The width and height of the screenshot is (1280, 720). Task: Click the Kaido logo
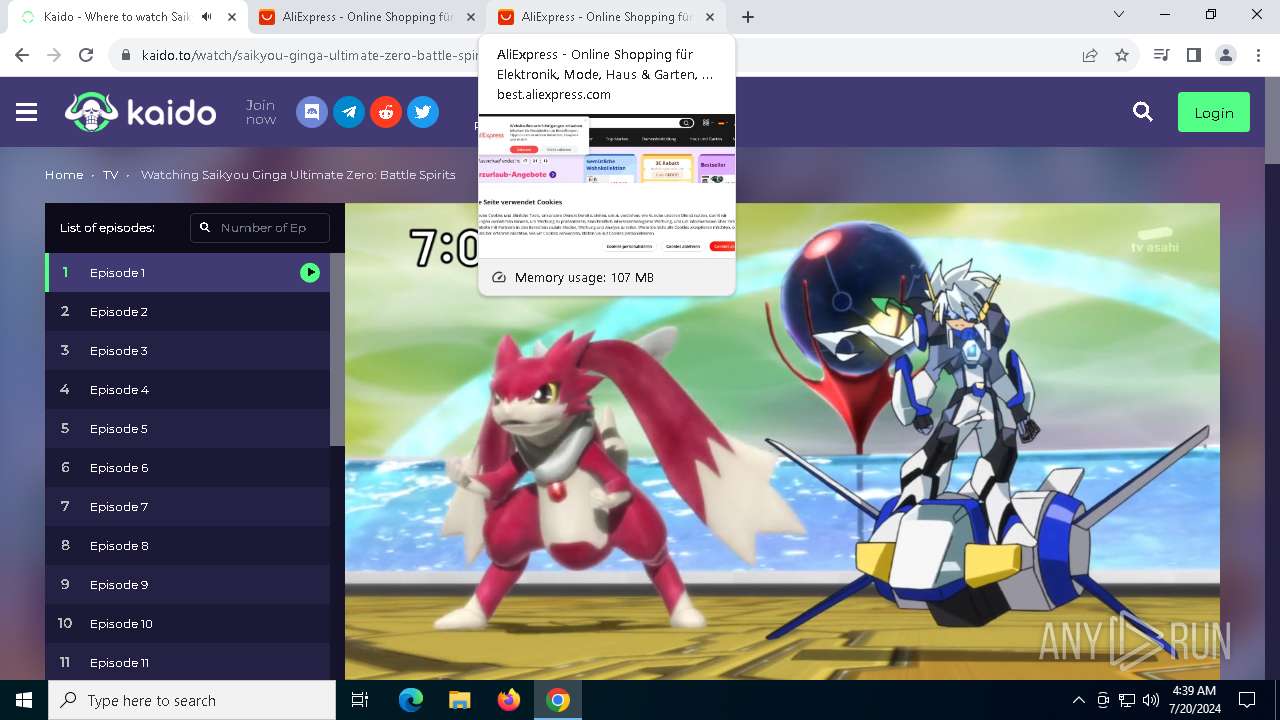[140, 112]
